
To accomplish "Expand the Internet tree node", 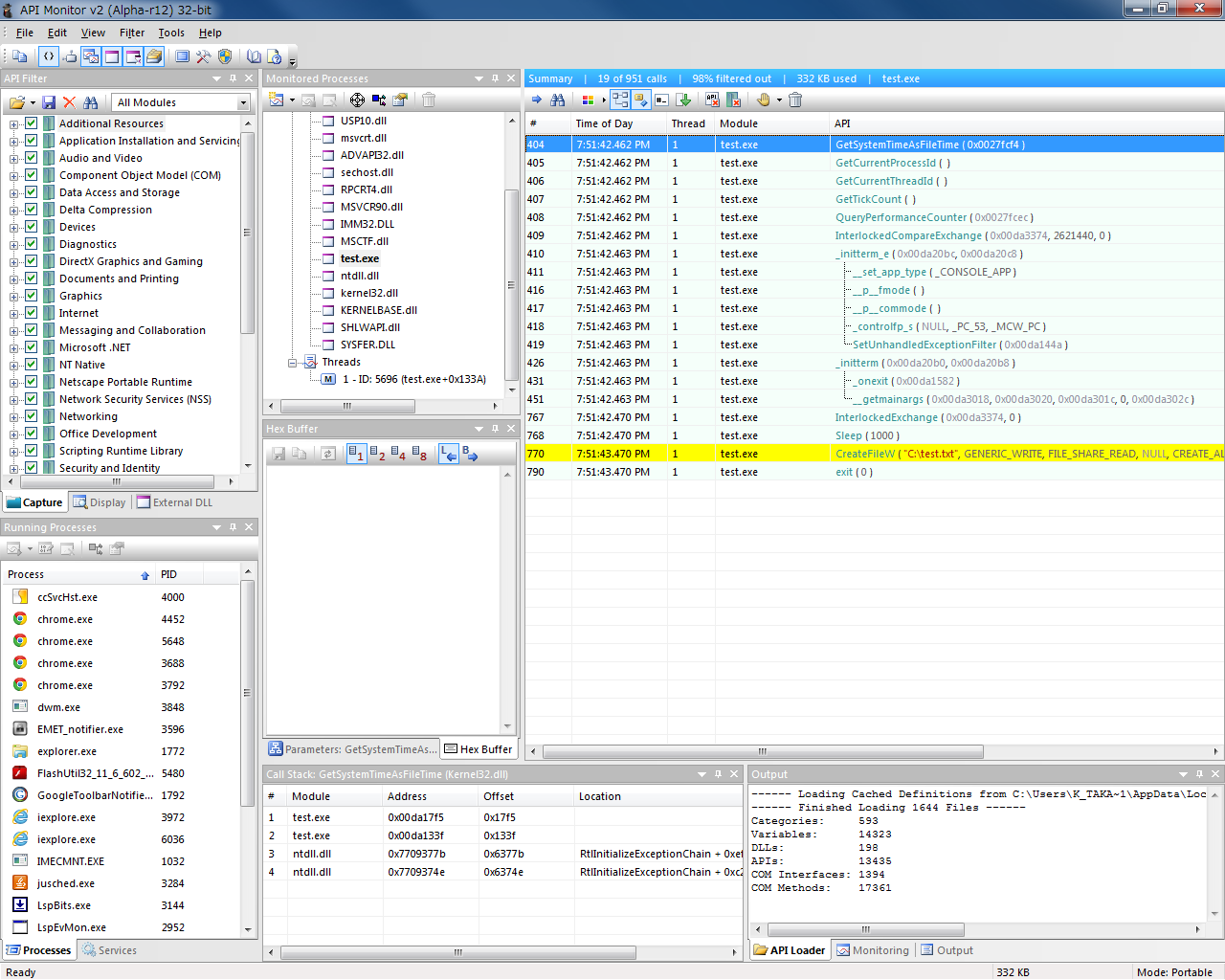I will (x=13, y=313).
